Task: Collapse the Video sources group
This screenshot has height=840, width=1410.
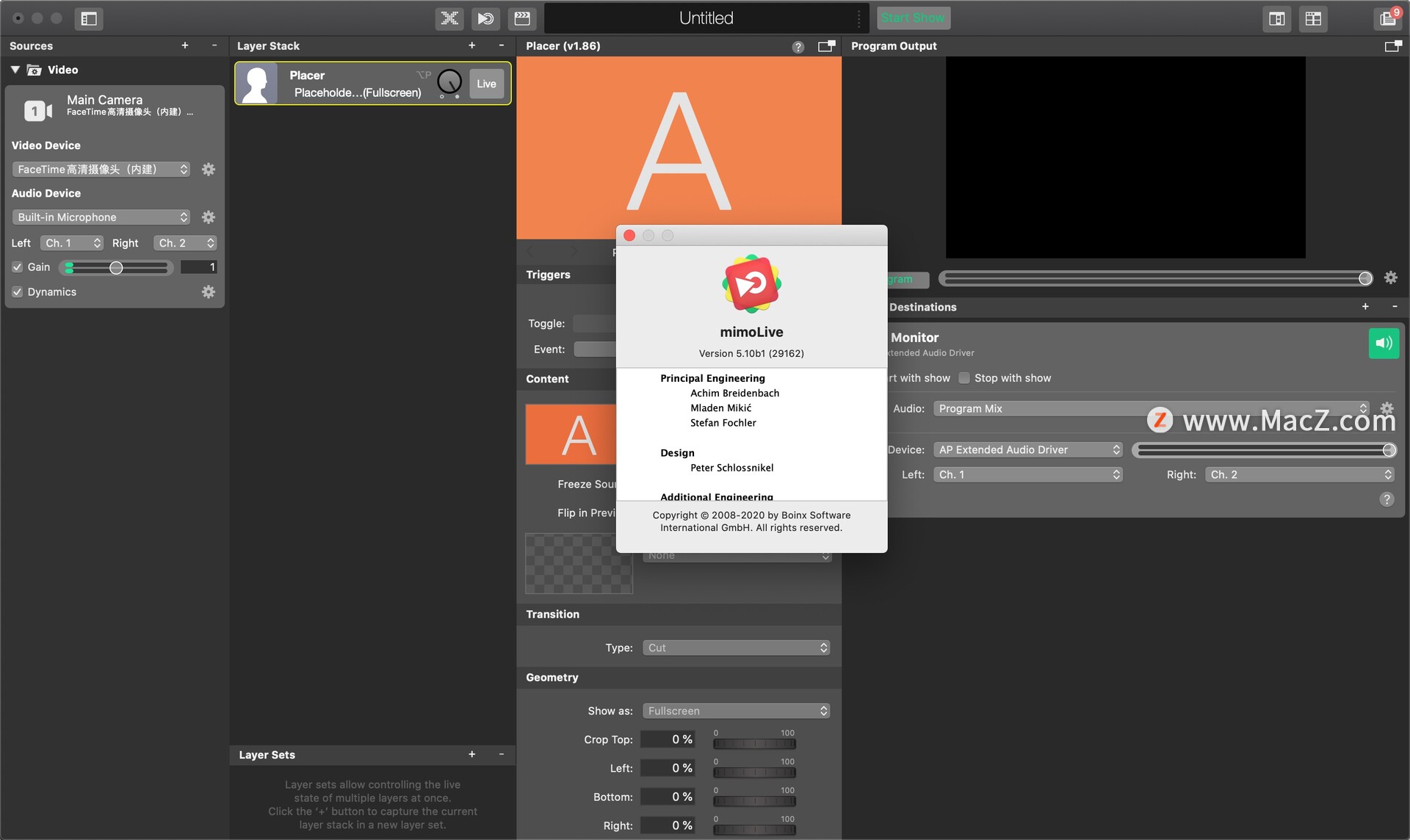Action: (x=15, y=70)
